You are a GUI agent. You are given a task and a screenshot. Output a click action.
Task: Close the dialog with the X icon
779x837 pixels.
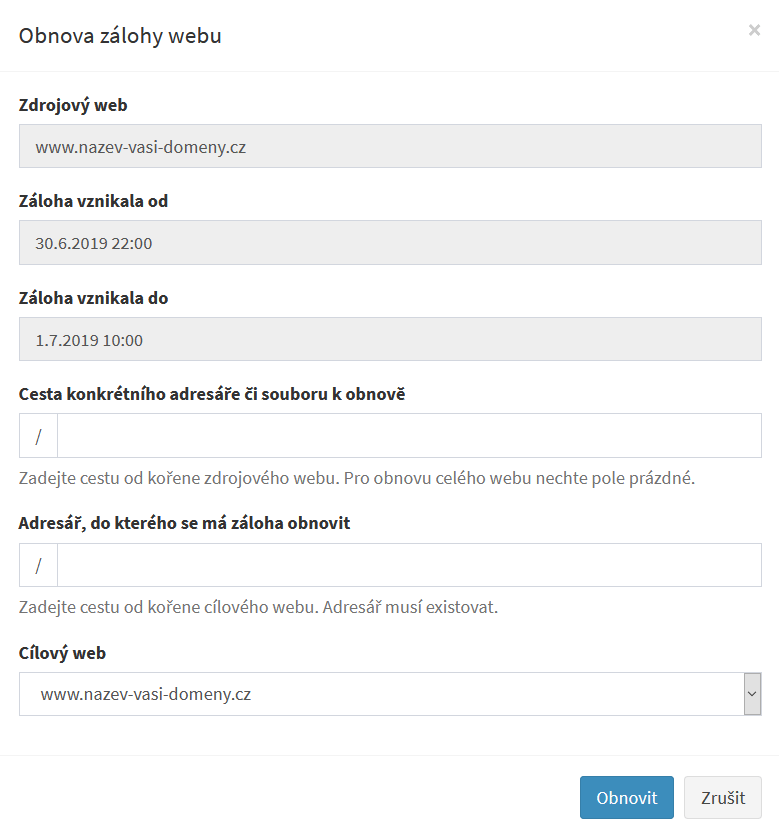754,30
